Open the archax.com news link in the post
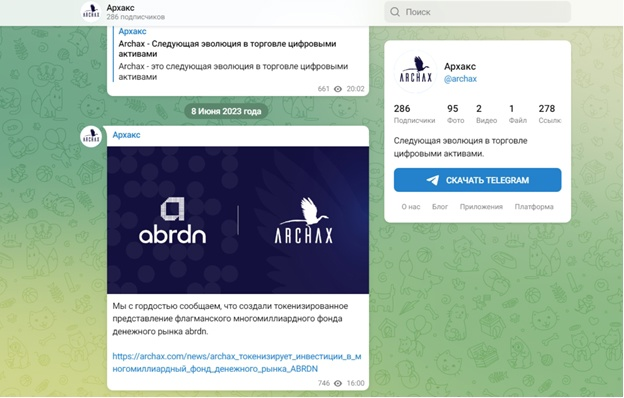 coord(237,363)
